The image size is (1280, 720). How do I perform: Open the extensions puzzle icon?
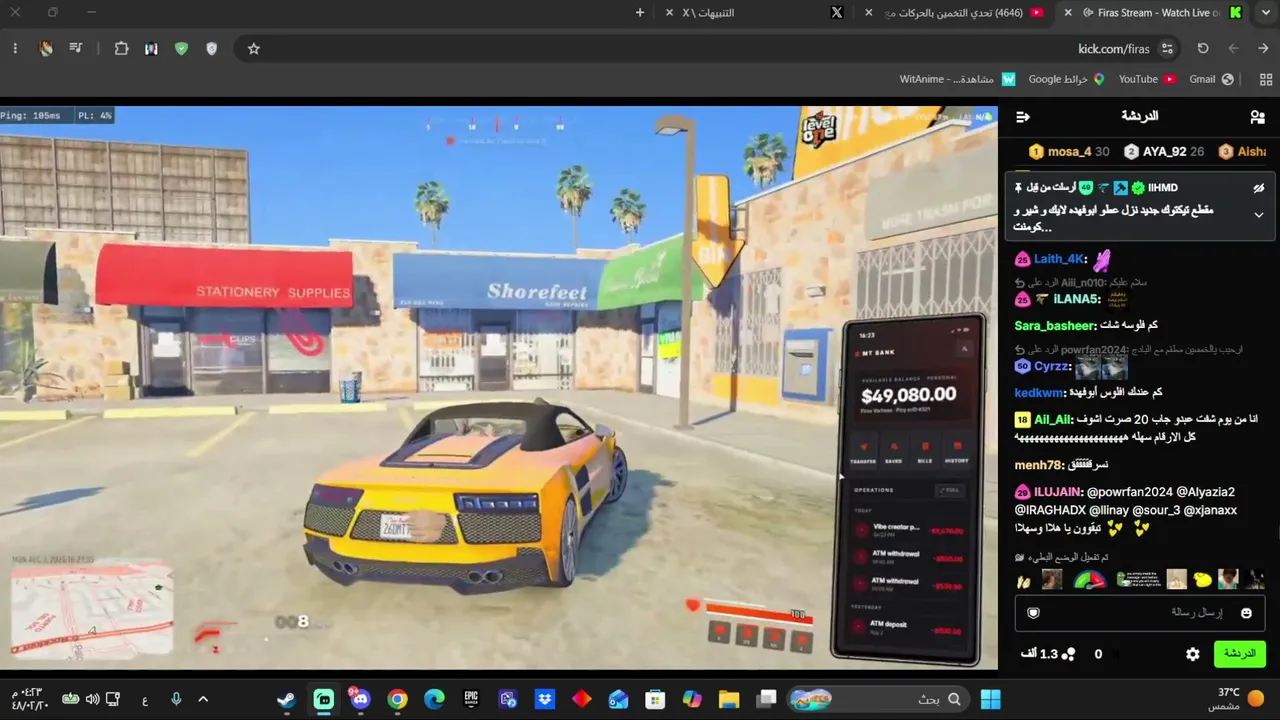tap(121, 48)
